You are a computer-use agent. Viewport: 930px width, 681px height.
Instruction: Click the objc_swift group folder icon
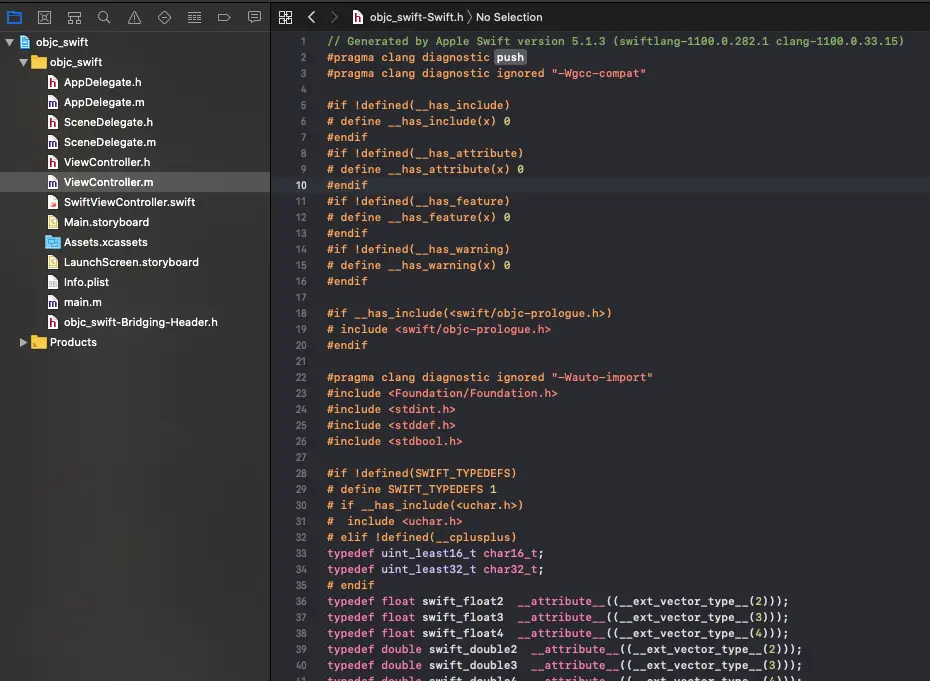click(39, 62)
